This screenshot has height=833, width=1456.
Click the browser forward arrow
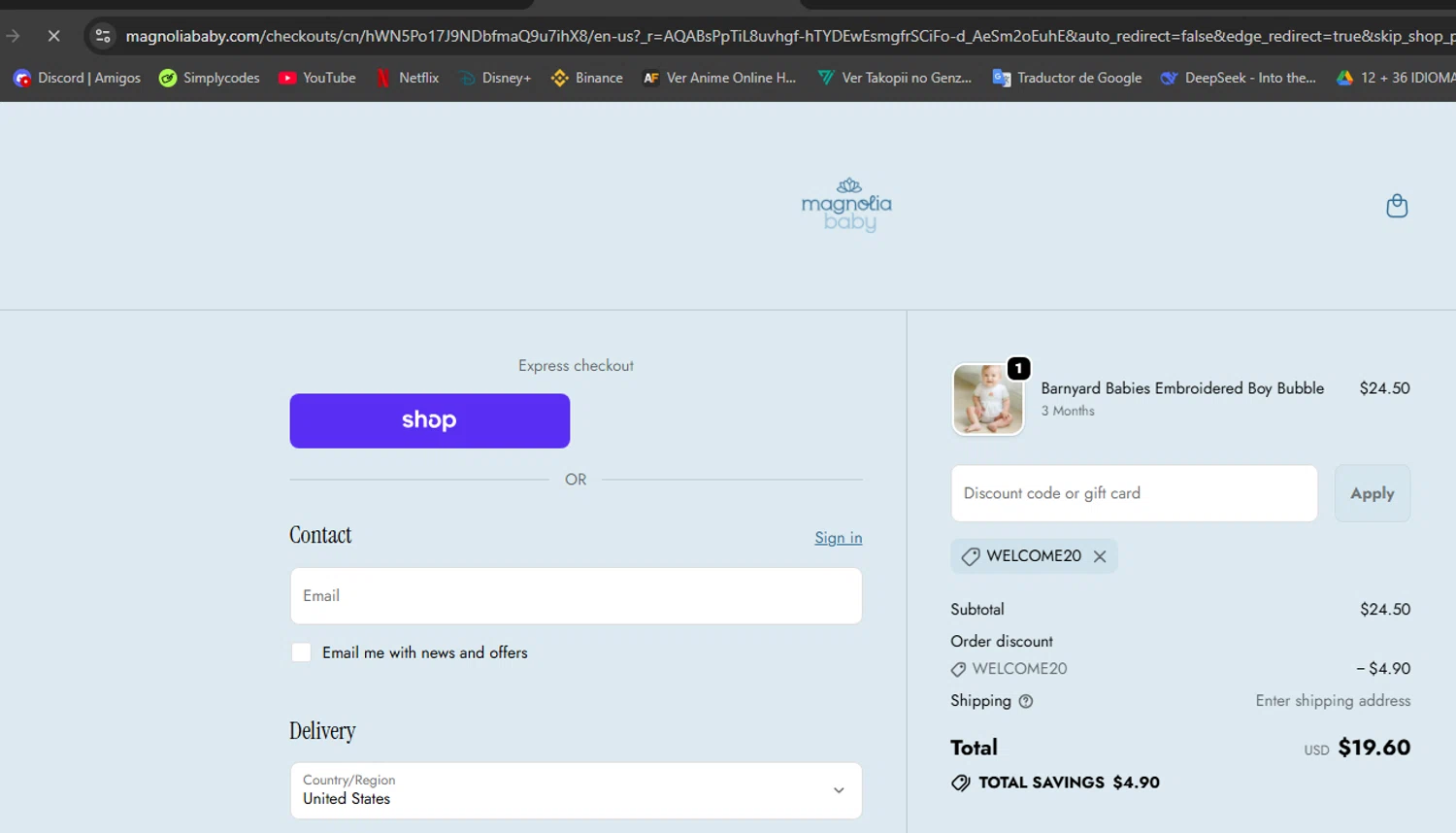click(x=14, y=36)
